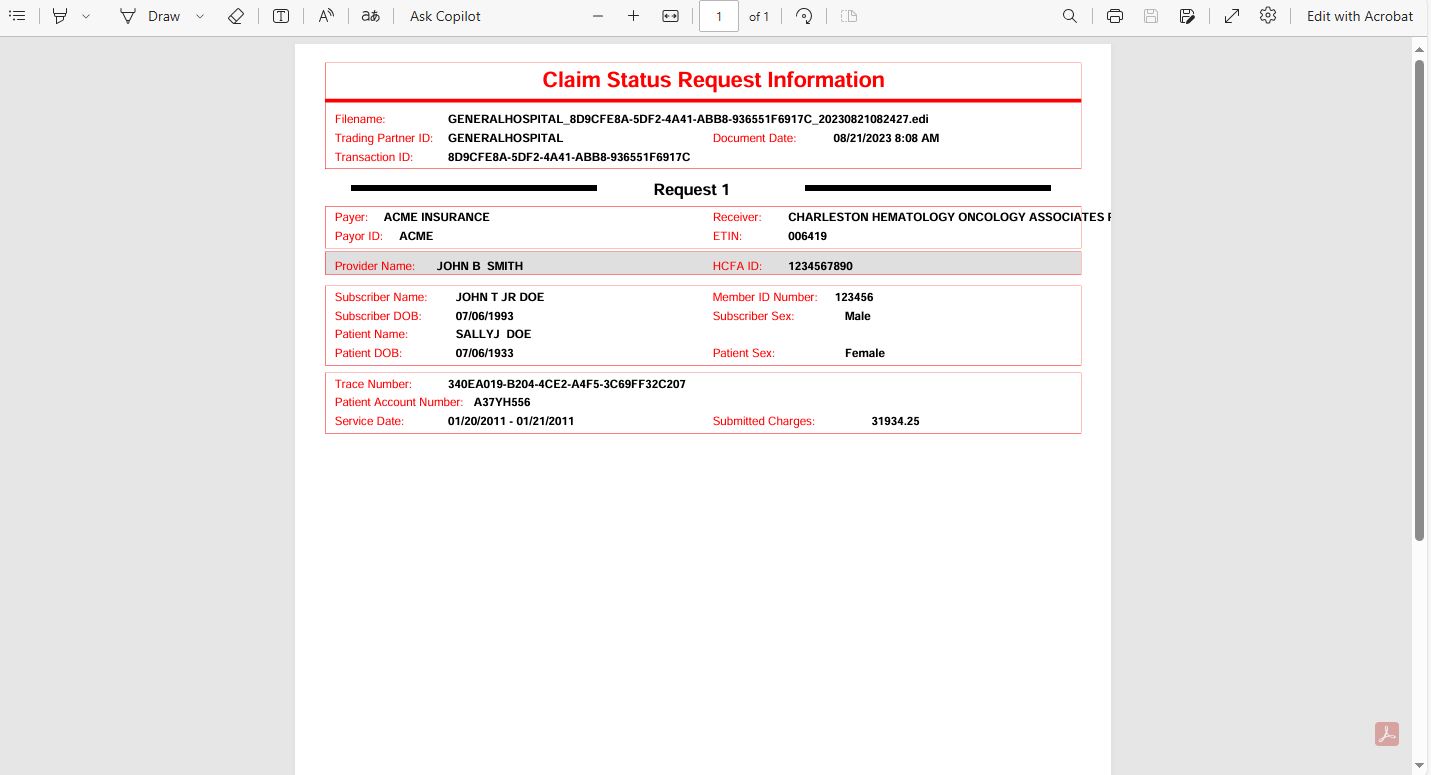This screenshot has height=775, width=1431.
Task: Print the PDF document
Action: click(1115, 16)
